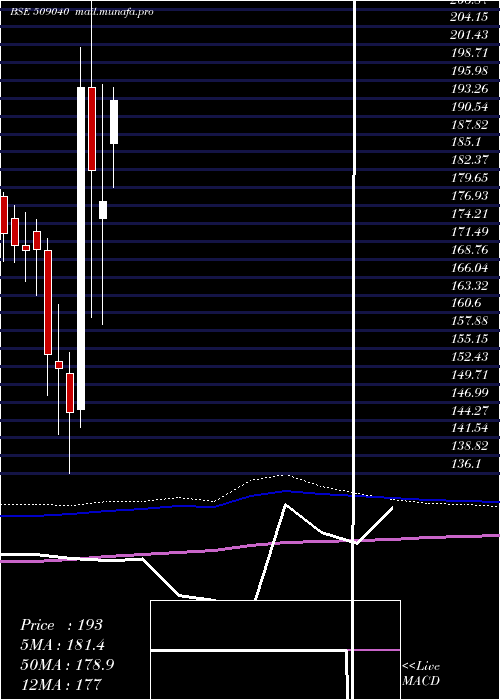Image resolution: width=500 pixels, height=700 pixels.
Task: Click the 195.98 price axis label
Action: pos(469,71)
